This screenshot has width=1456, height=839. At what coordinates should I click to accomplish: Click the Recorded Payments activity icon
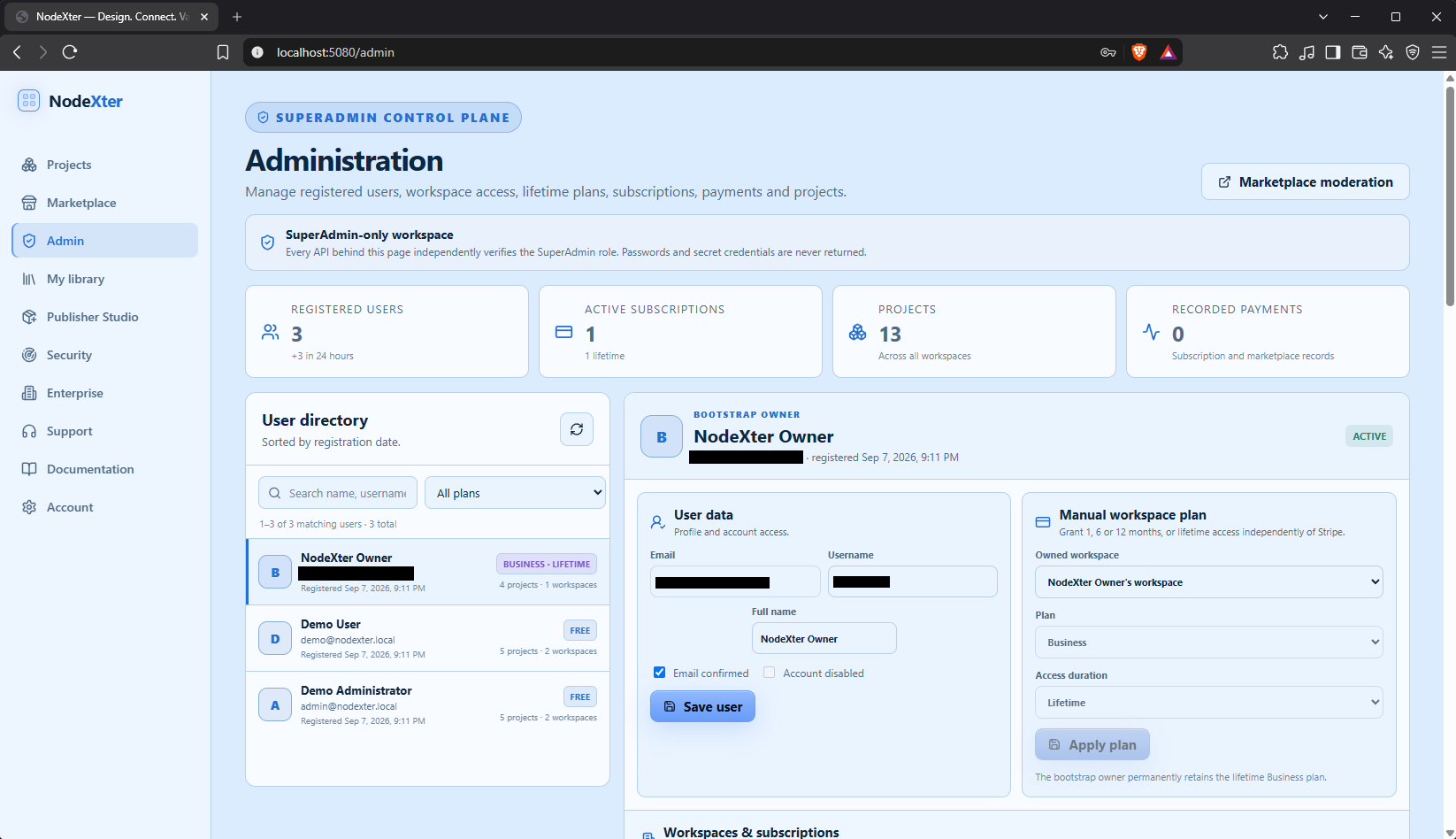[1151, 332]
